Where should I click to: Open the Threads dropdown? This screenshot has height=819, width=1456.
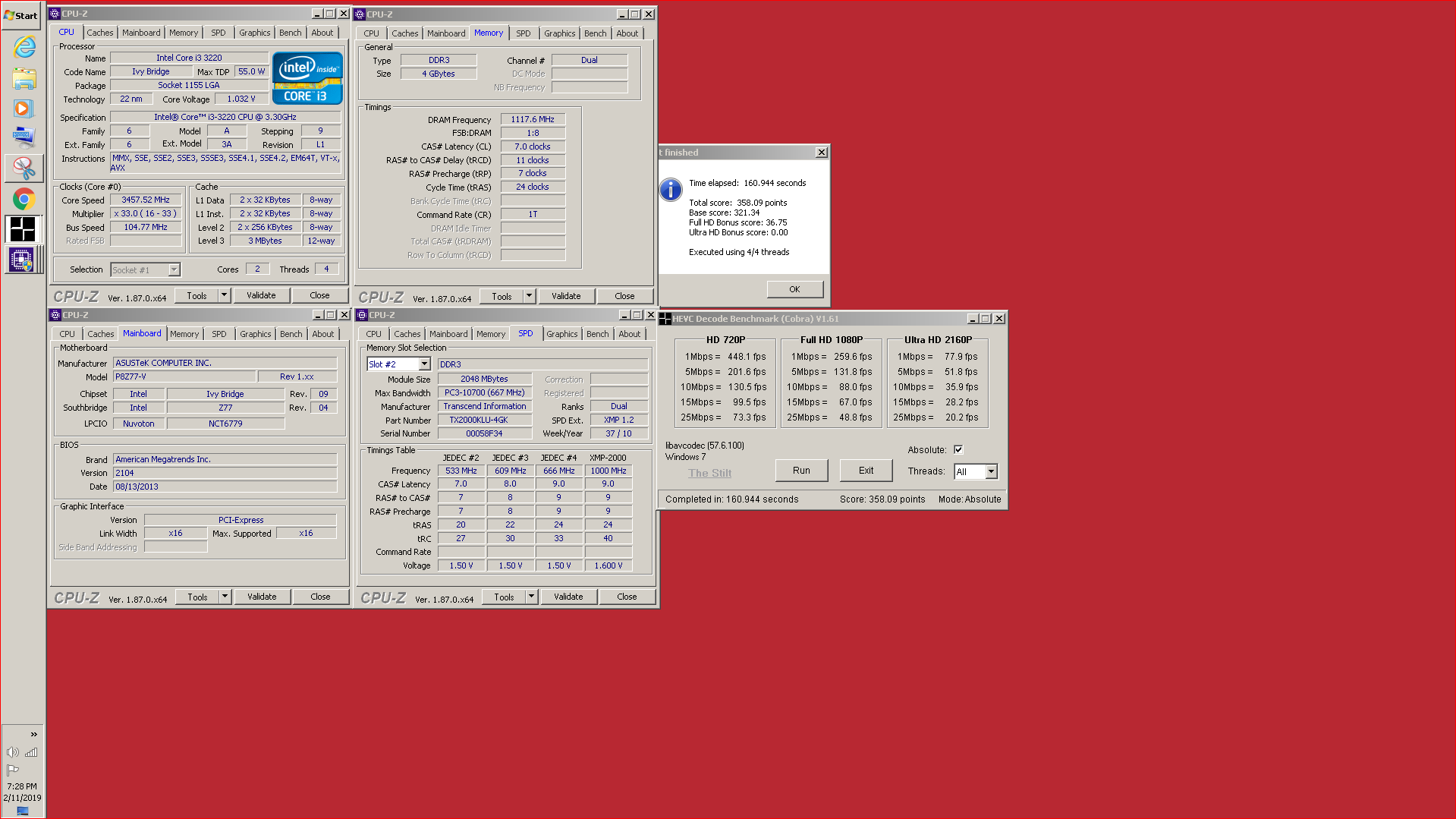[x=991, y=472]
